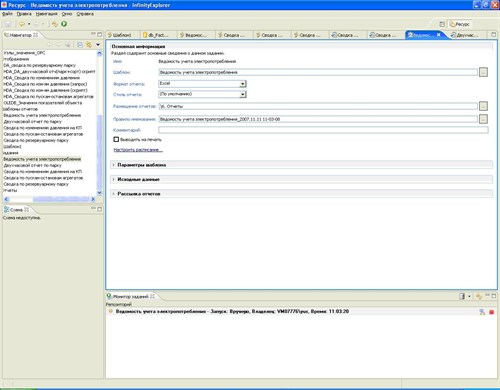Click first icon in Монитор заданий toolbar
The image size is (500, 390).
[x=462, y=296]
